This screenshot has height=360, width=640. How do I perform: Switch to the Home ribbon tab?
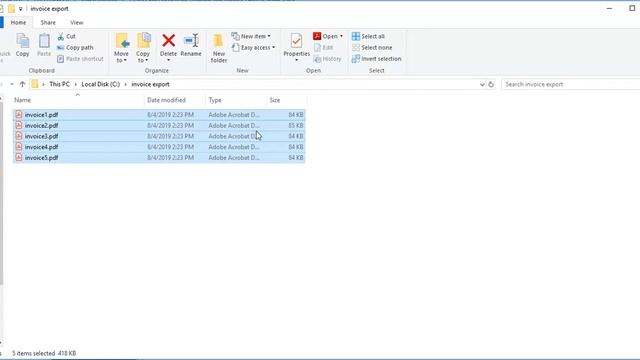(18, 22)
